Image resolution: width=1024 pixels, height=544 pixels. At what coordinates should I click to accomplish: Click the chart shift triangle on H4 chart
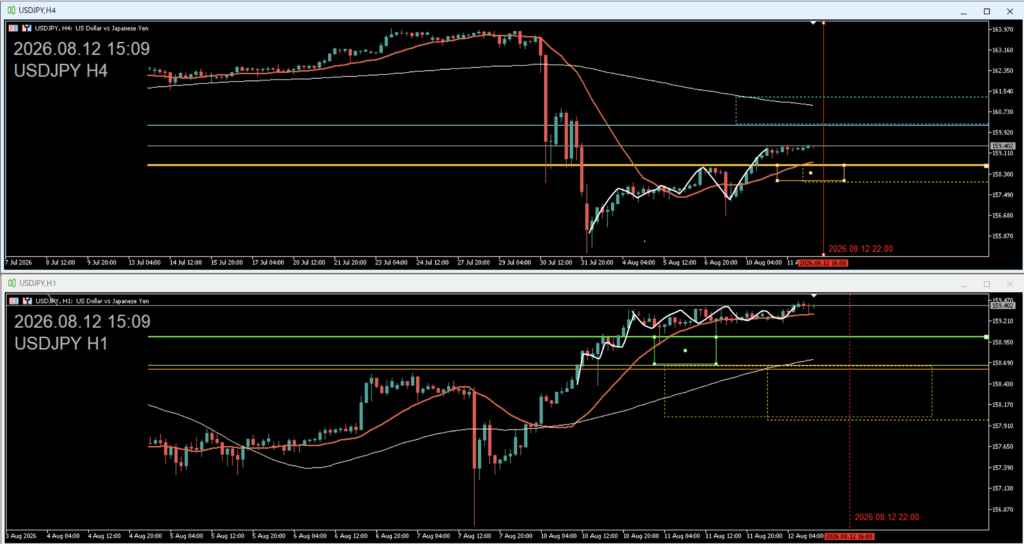pyautogui.click(x=813, y=23)
